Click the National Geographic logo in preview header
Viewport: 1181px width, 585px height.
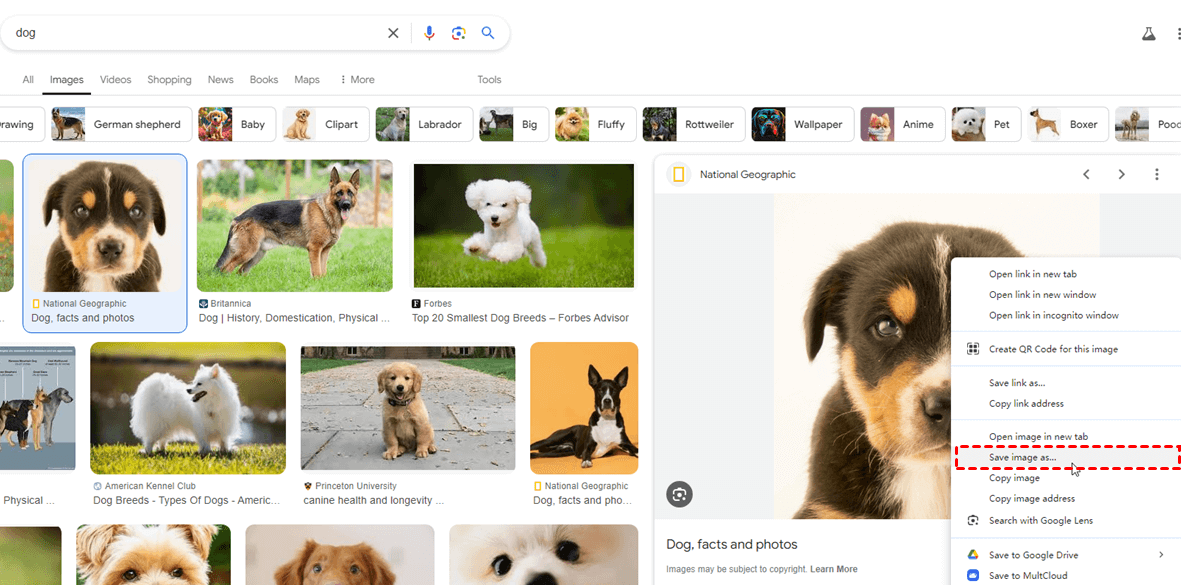tap(679, 175)
